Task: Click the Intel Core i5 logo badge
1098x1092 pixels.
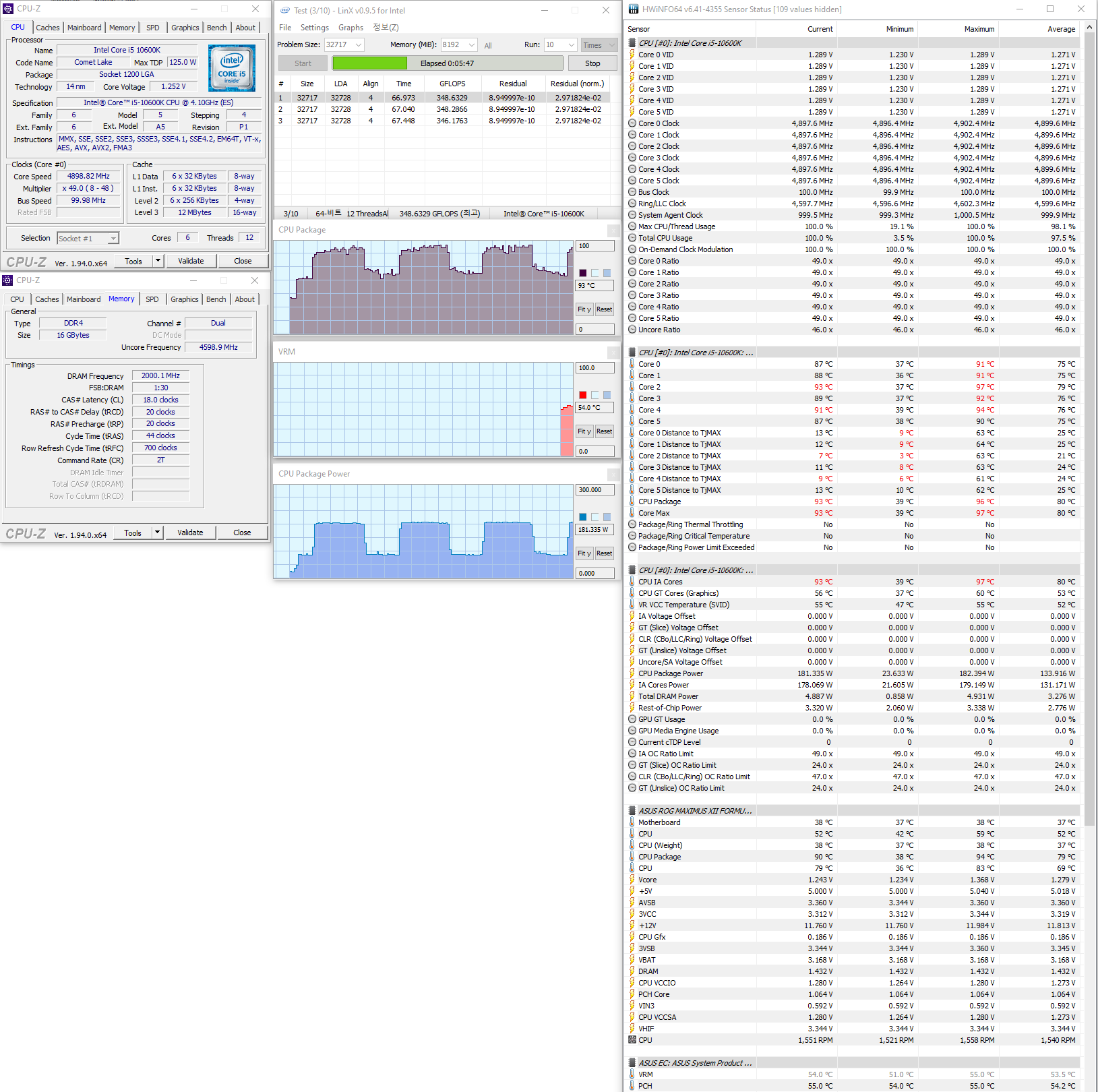Action: [x=231, y=68]
